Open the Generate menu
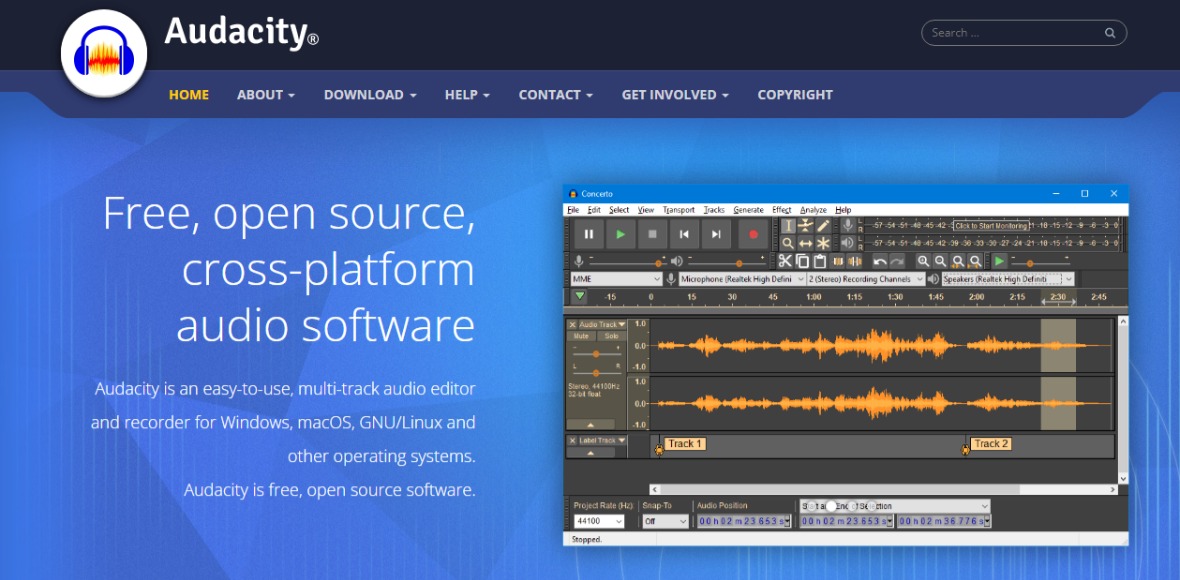 tap(748, 210)
